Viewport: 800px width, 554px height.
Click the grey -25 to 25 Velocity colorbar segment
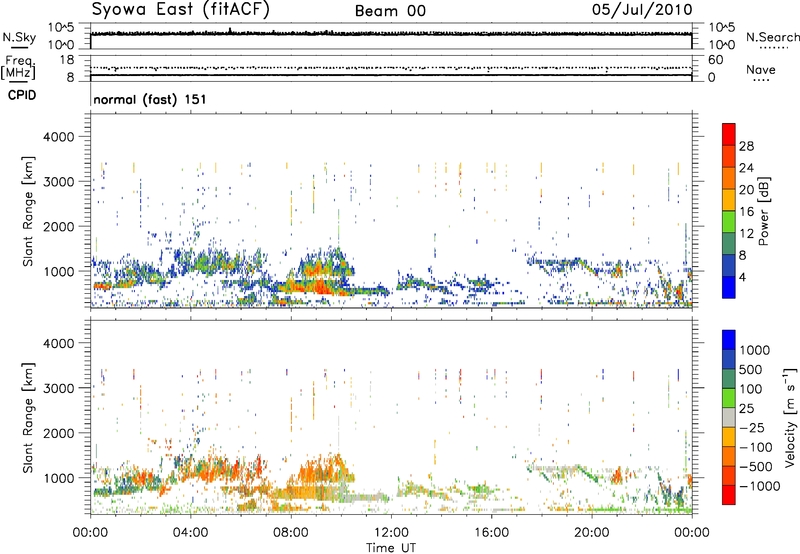click(729, 417)
